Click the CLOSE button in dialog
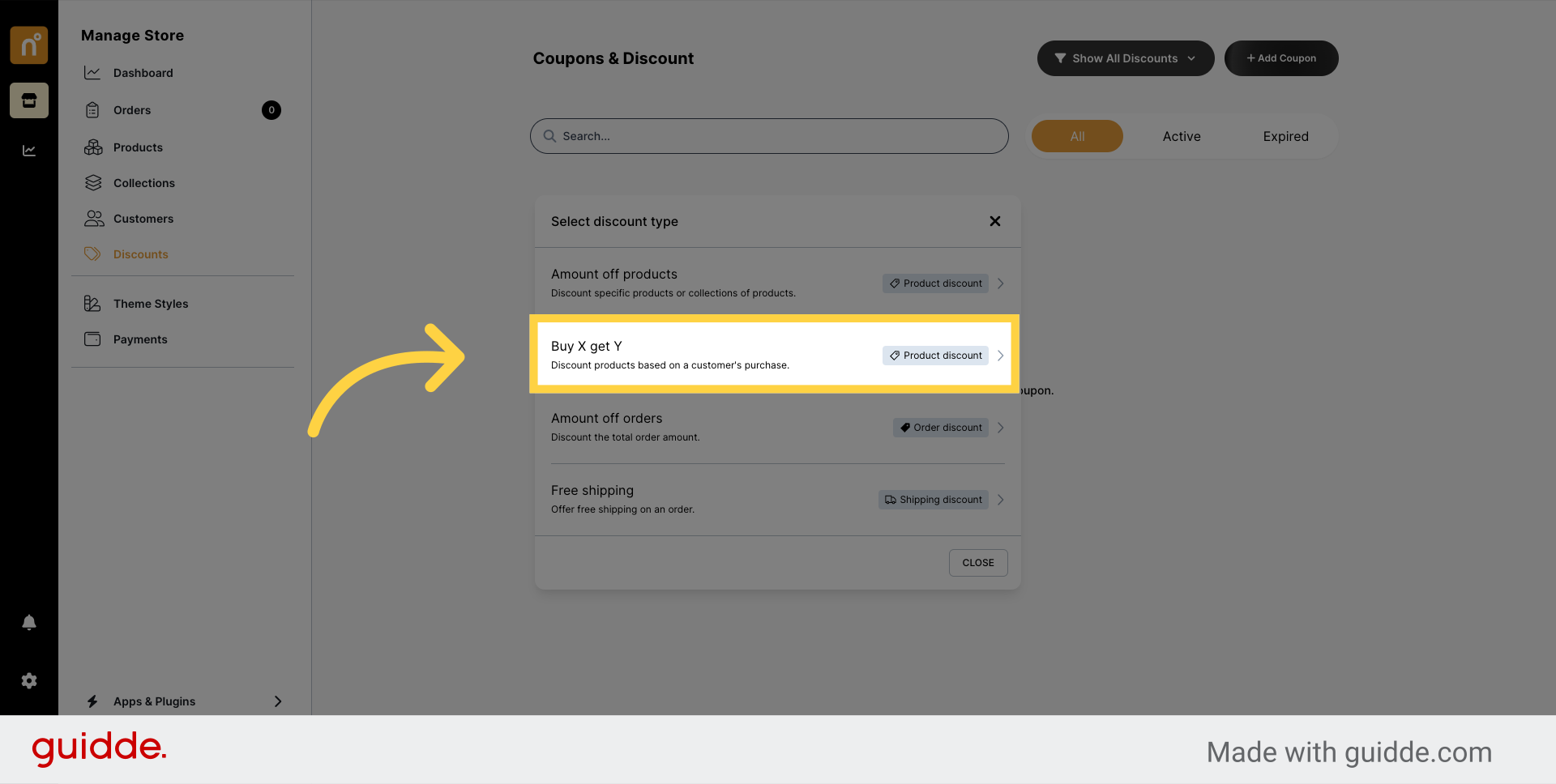The height and width of the screenshot is (784, 1556). [x=978, y=563]
